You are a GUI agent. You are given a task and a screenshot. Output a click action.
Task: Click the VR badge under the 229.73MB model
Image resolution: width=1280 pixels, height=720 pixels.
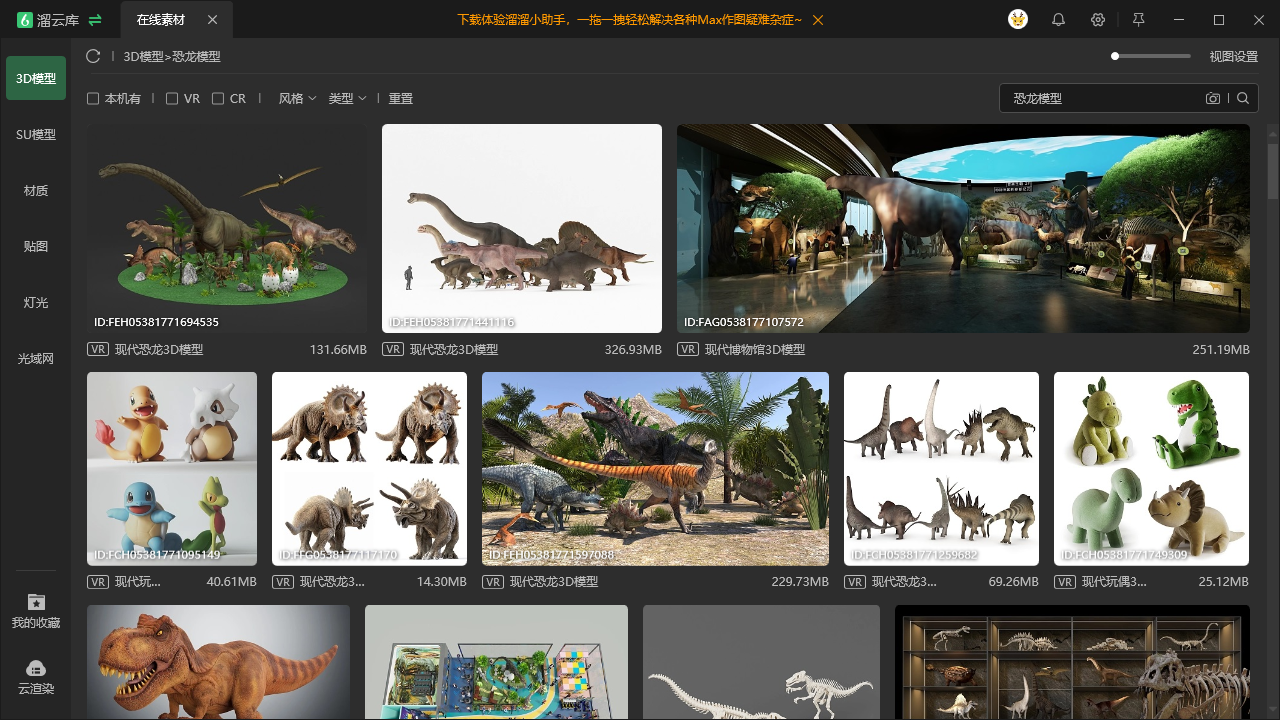(493, 581)
